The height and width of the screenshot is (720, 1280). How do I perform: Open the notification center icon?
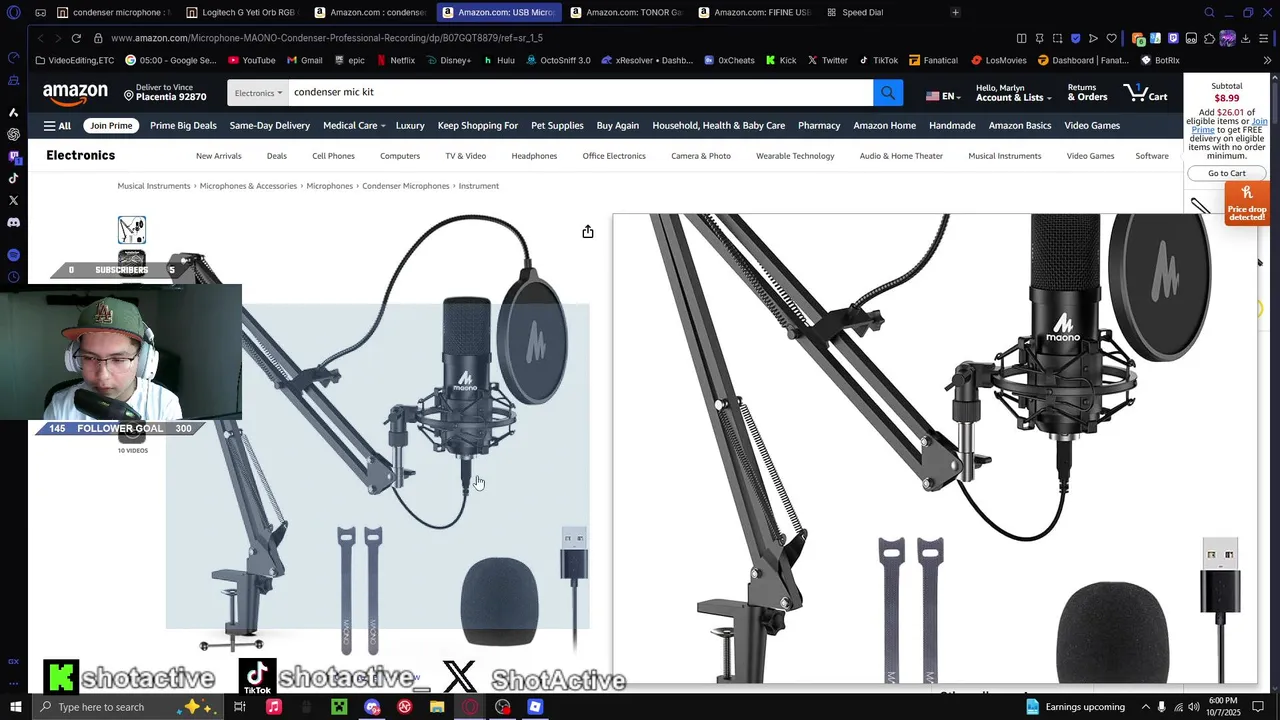coord(1259,707)
